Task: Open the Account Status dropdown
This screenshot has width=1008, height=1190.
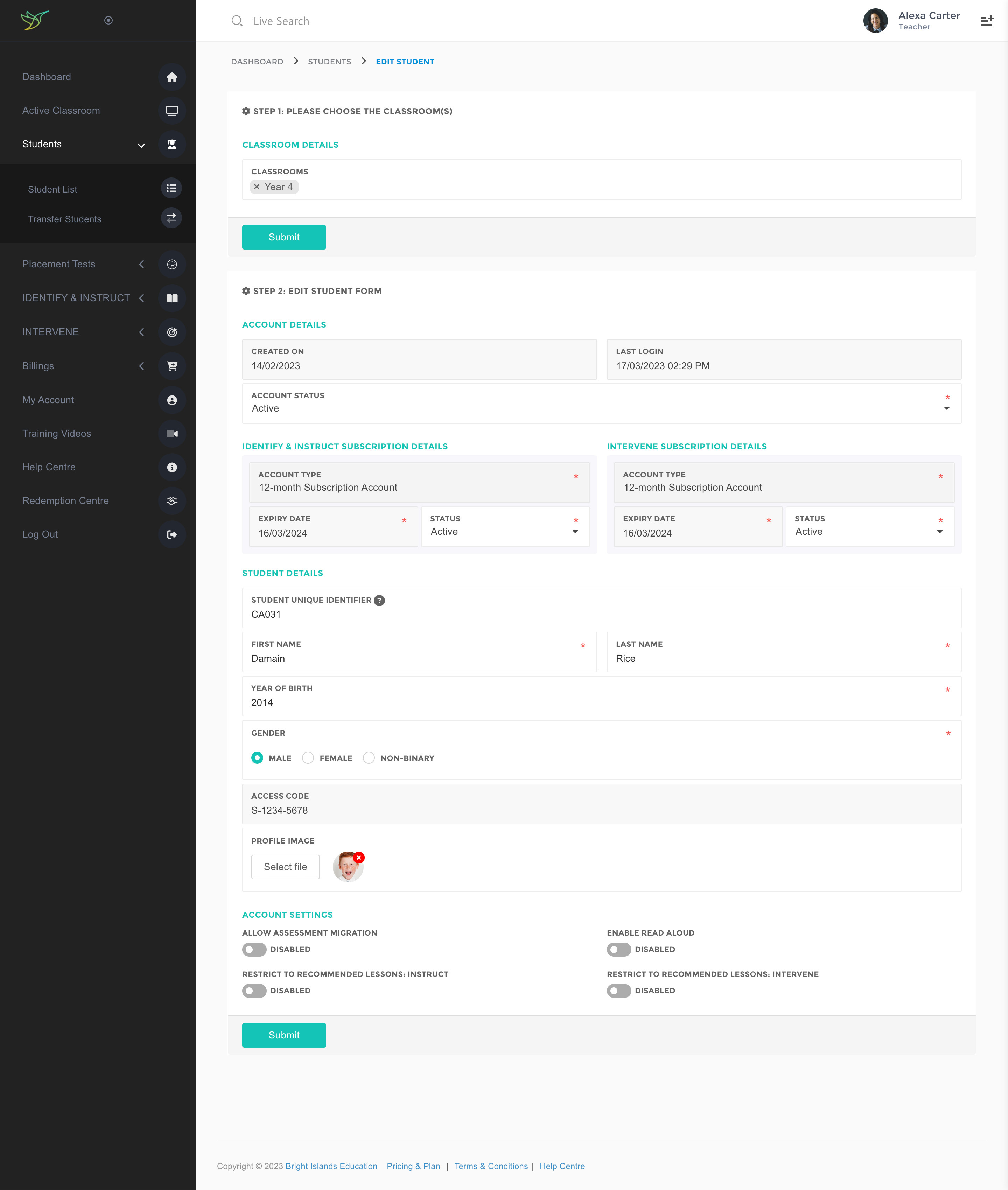Action: pos(601,408)
